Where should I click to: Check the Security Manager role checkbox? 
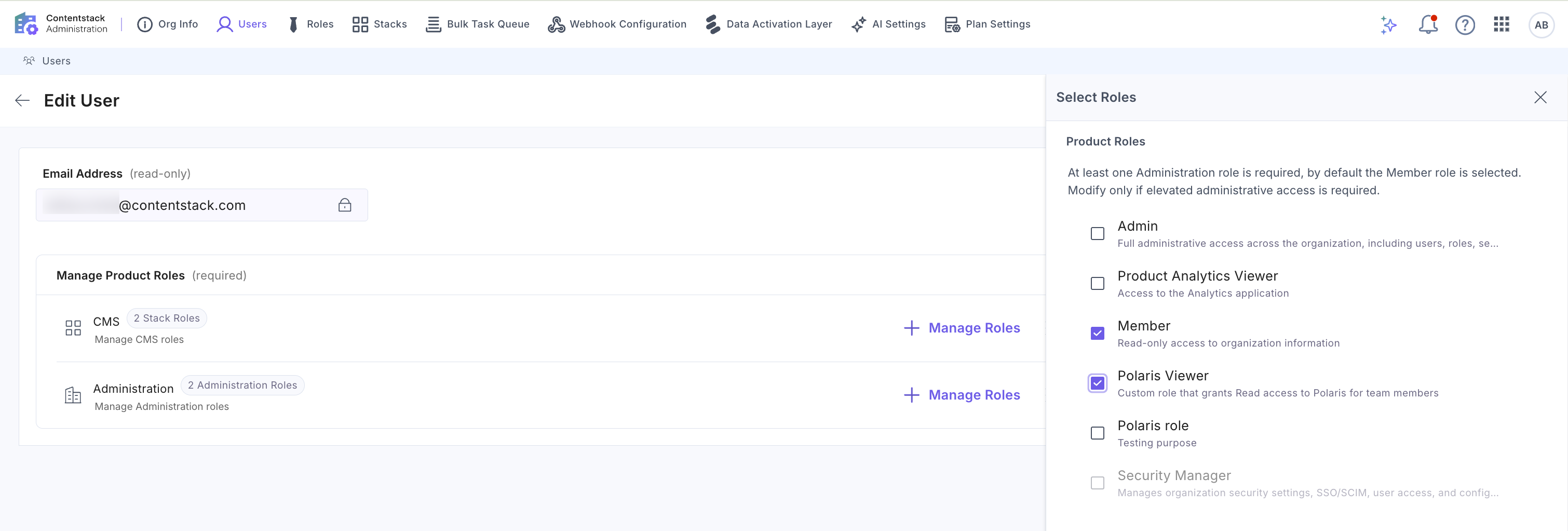[1098, 484]
